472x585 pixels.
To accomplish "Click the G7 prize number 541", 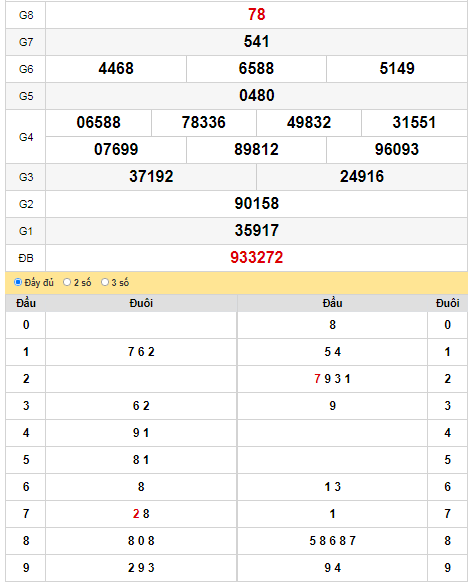I will (x=256, y=41).
